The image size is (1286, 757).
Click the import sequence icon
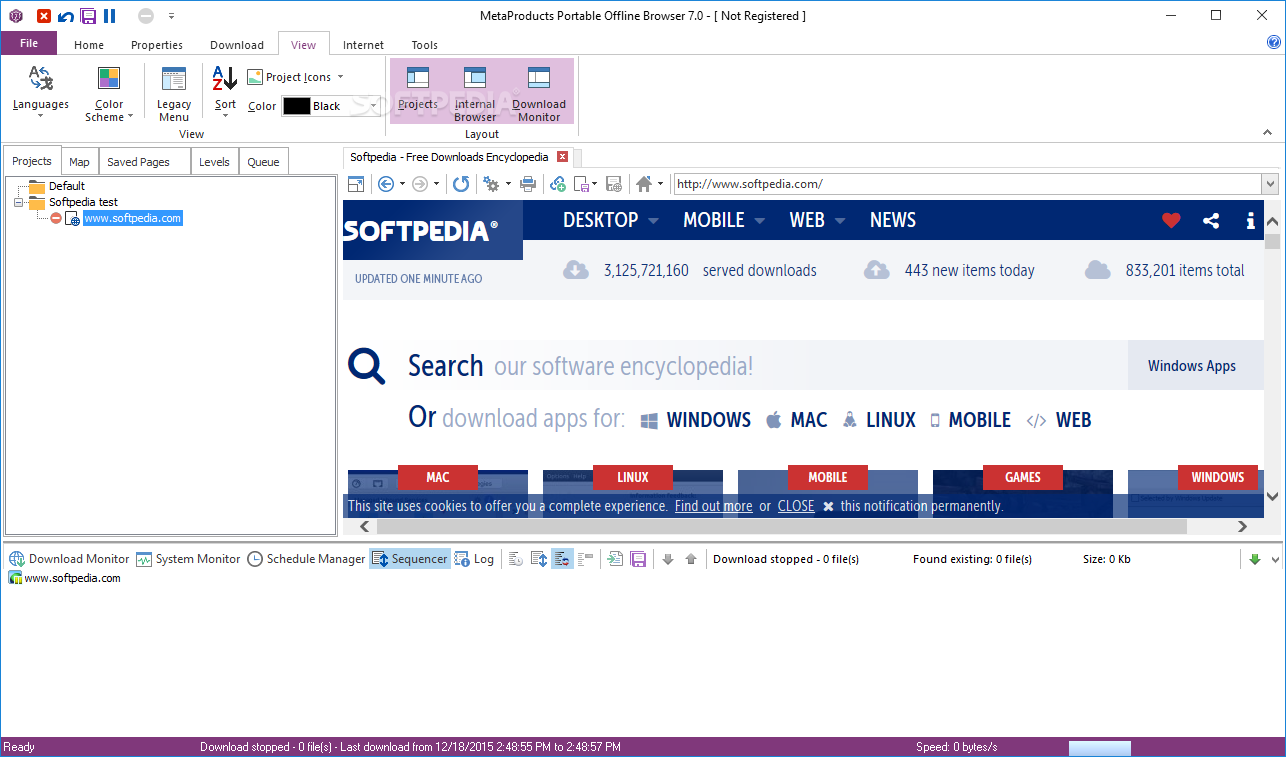[x=615, y=559]
